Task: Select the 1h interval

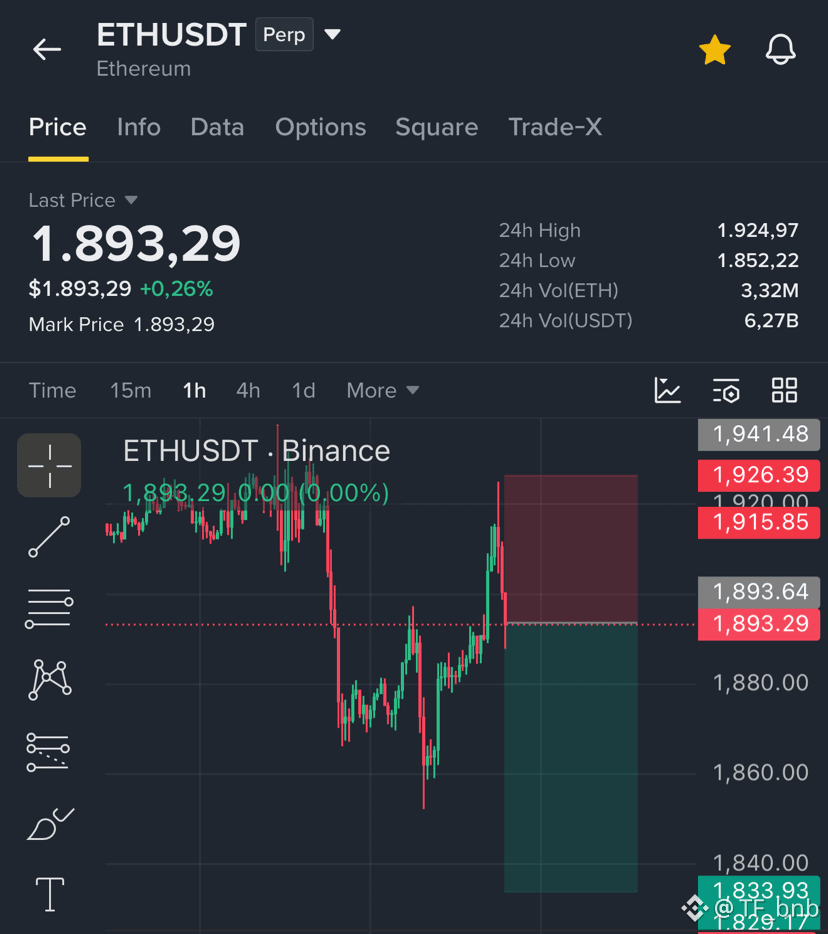Action: point(194,391)
